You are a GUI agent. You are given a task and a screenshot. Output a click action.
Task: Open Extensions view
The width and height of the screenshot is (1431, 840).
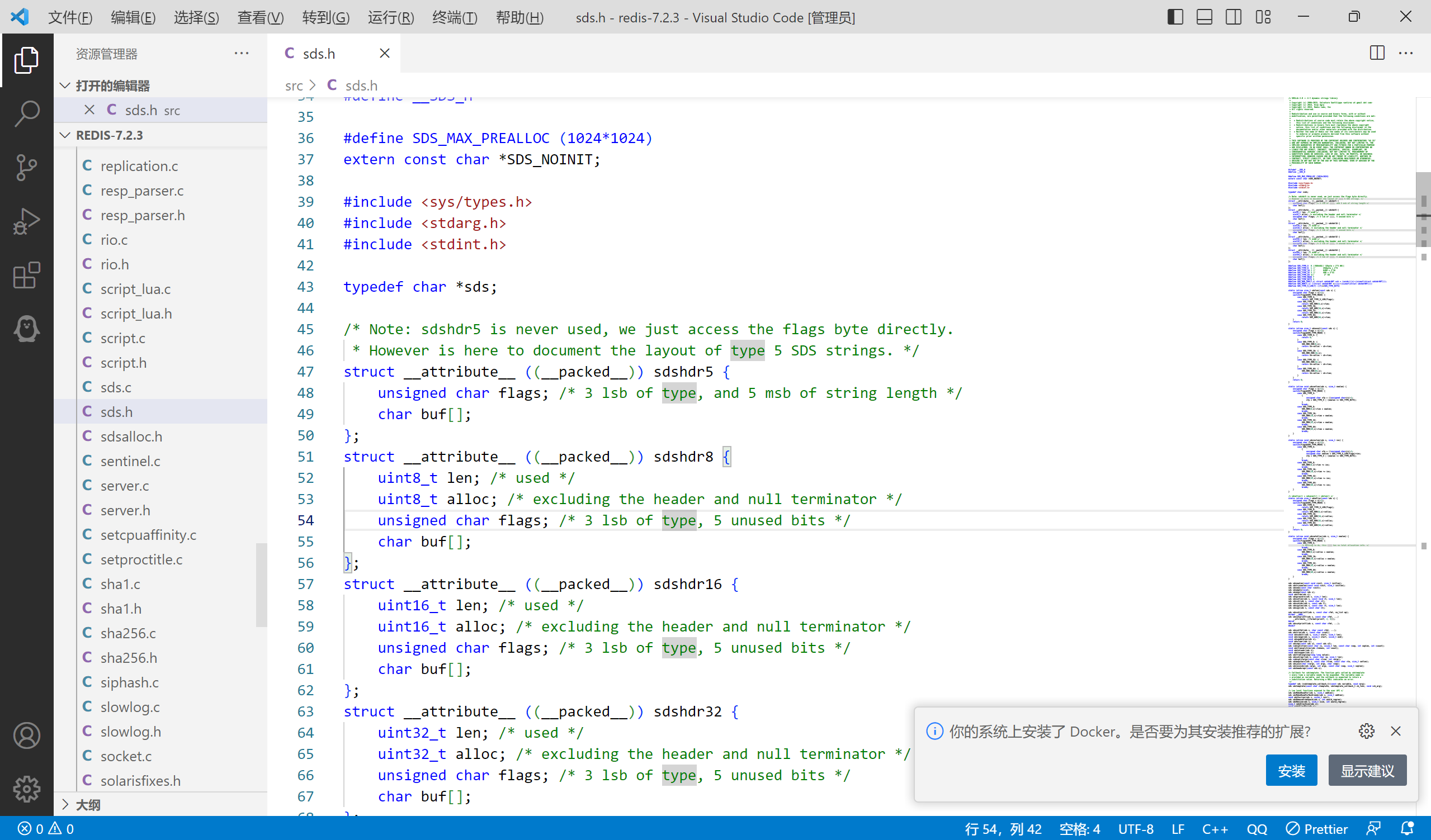(27, 276)
